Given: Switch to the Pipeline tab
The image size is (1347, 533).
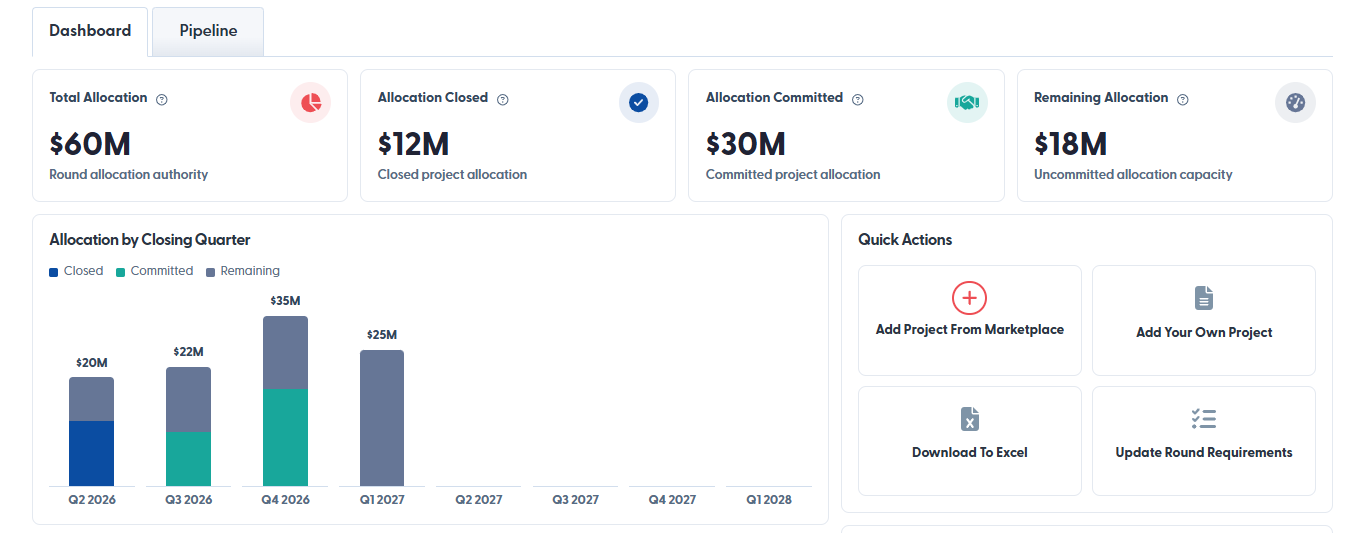Looking at the screenshot, I should click(208, 31).
